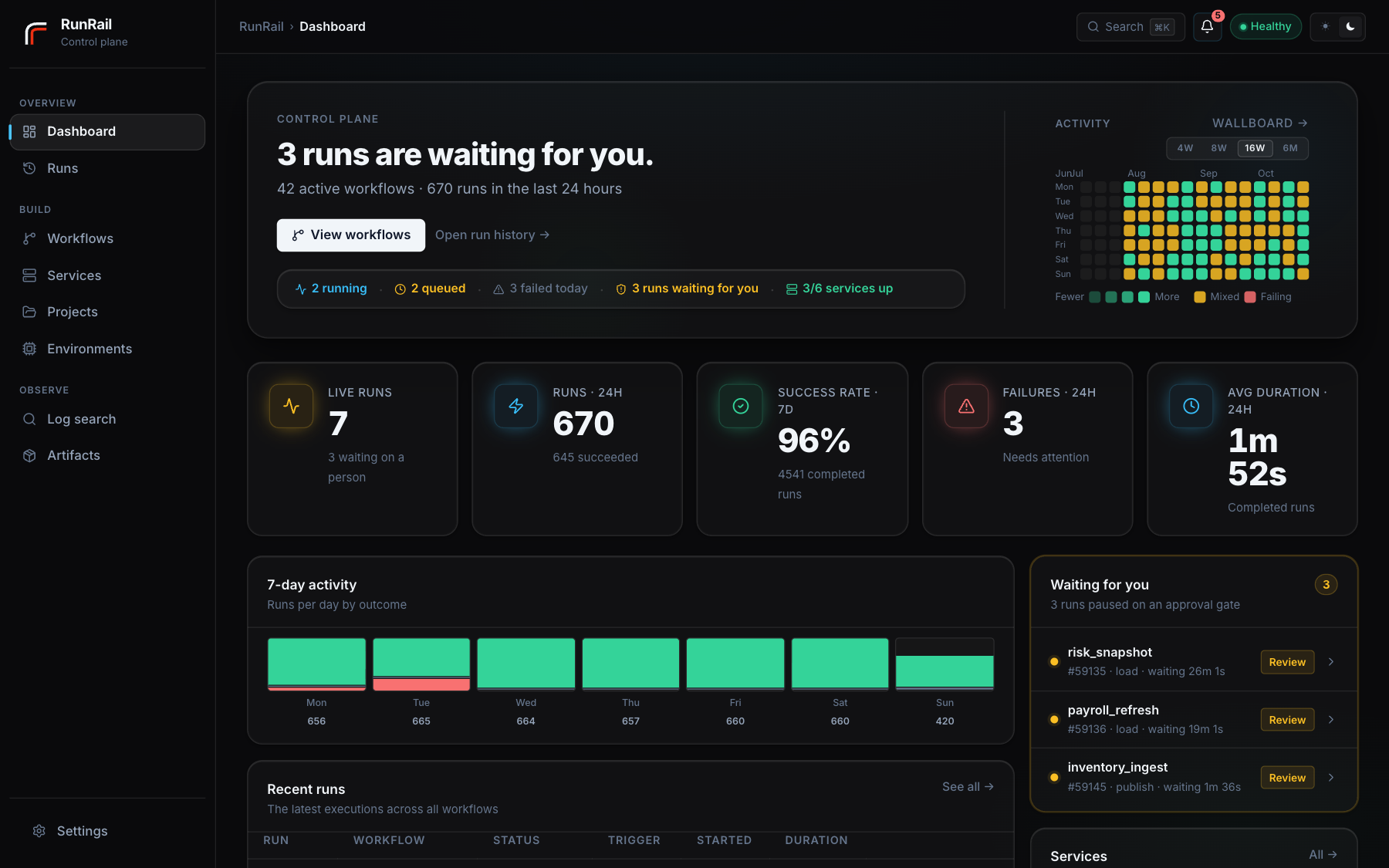
Task: Open Log search magnifier icon
Action: coord(29,419)
